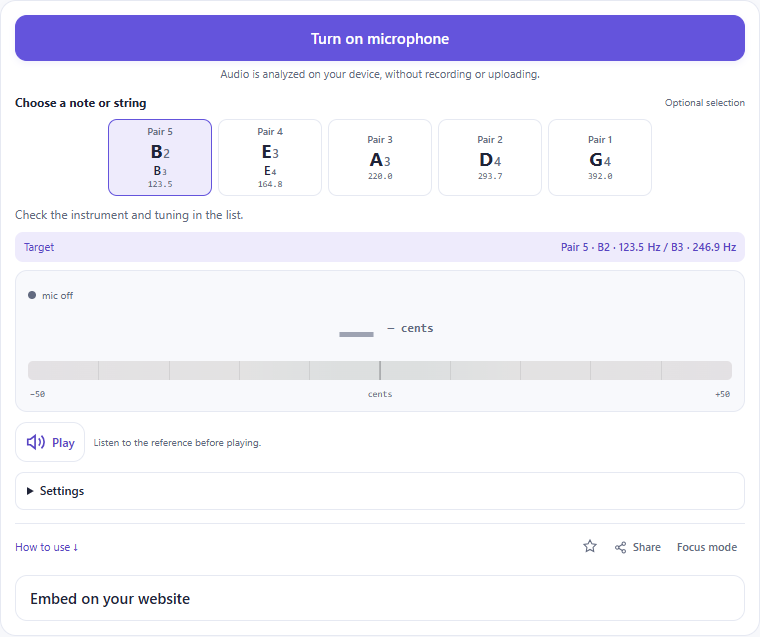The height and width of the screenshot is (637, 760).
Task: Choose the Pair 3 A3 string card
Action: [380, 158]
